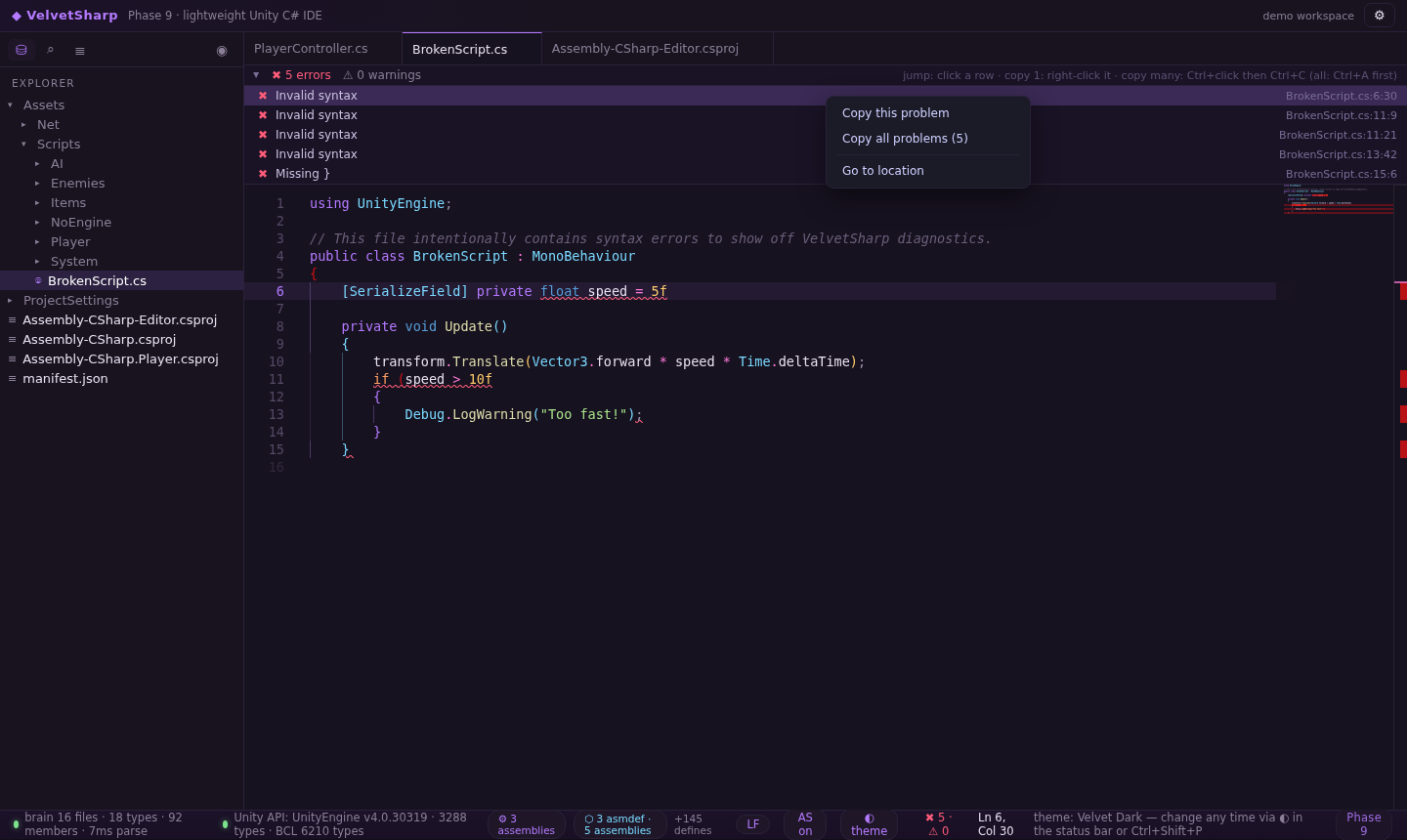Toggle the theme switcher in status bar

pos(869,824)
